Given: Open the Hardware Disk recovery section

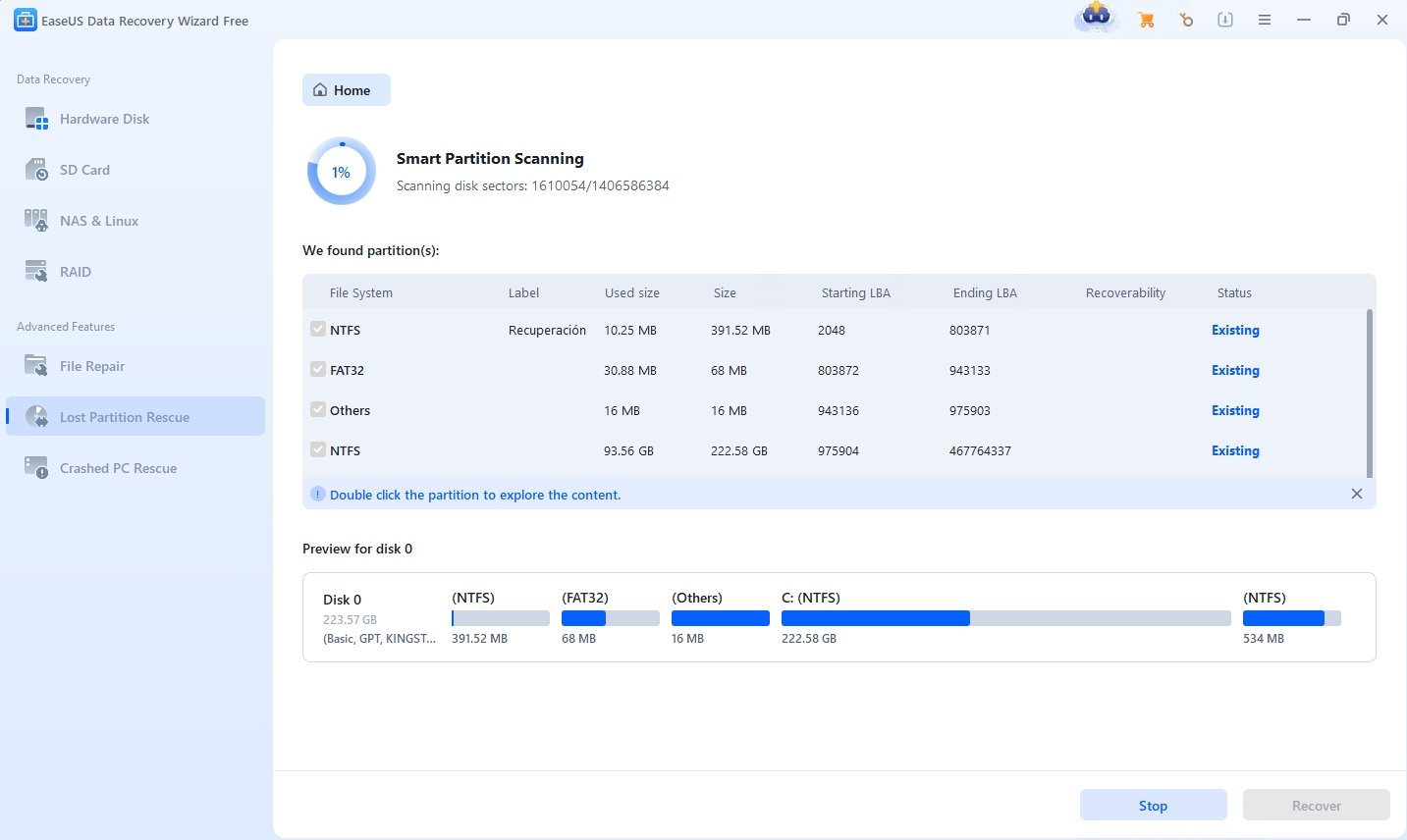Looking at the screenshot, I should (103, 119).
